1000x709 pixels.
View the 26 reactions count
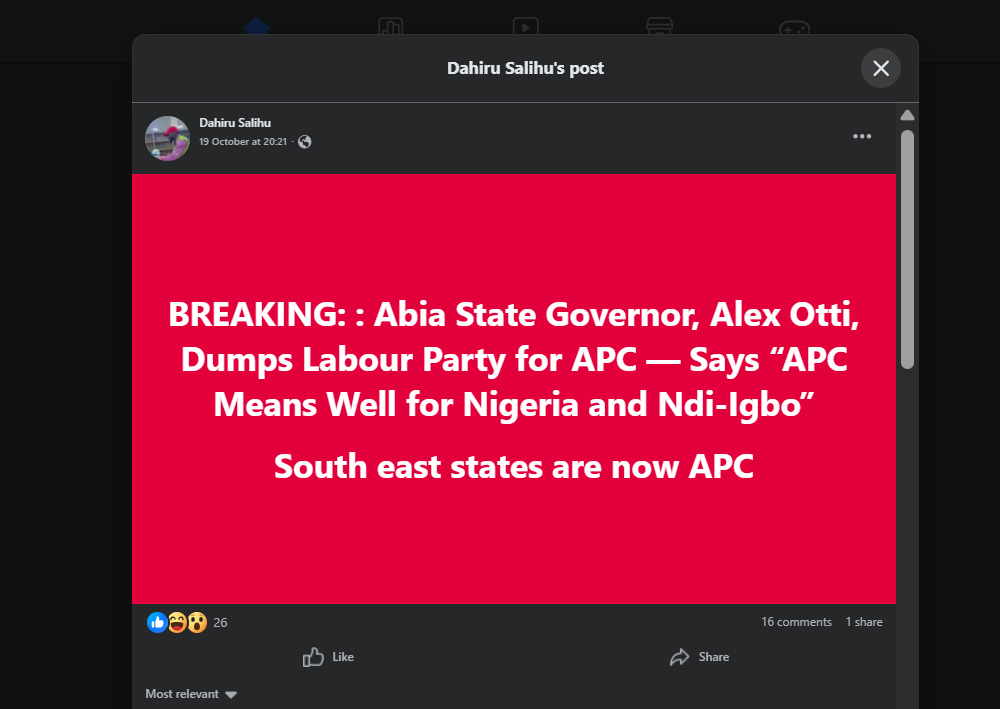click(x=220, y=622)
